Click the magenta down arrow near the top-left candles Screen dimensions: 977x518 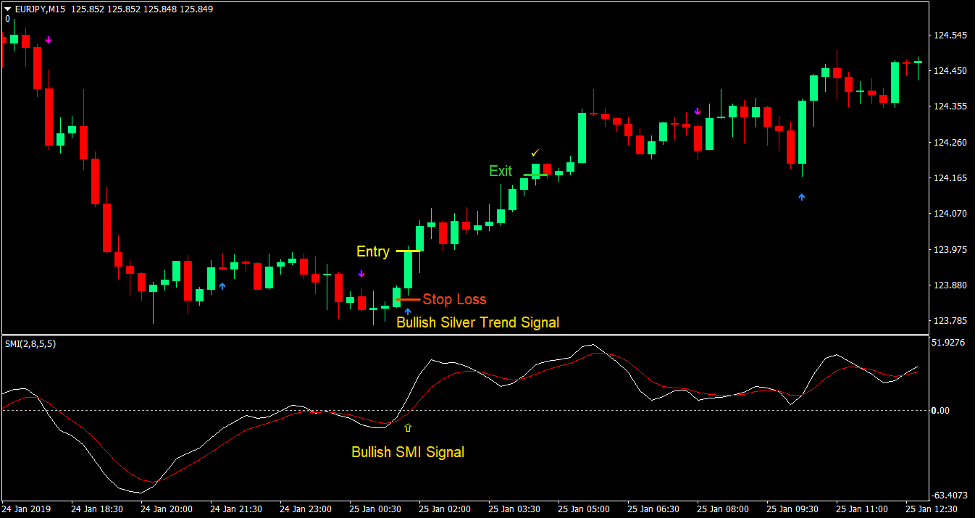(x=48, y=40)
